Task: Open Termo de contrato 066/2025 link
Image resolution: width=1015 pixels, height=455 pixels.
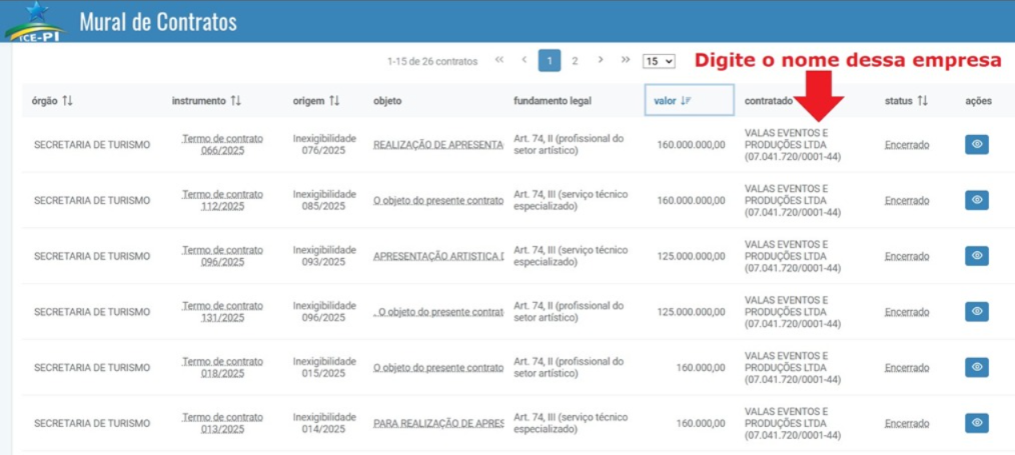Action: click(223, 145)
